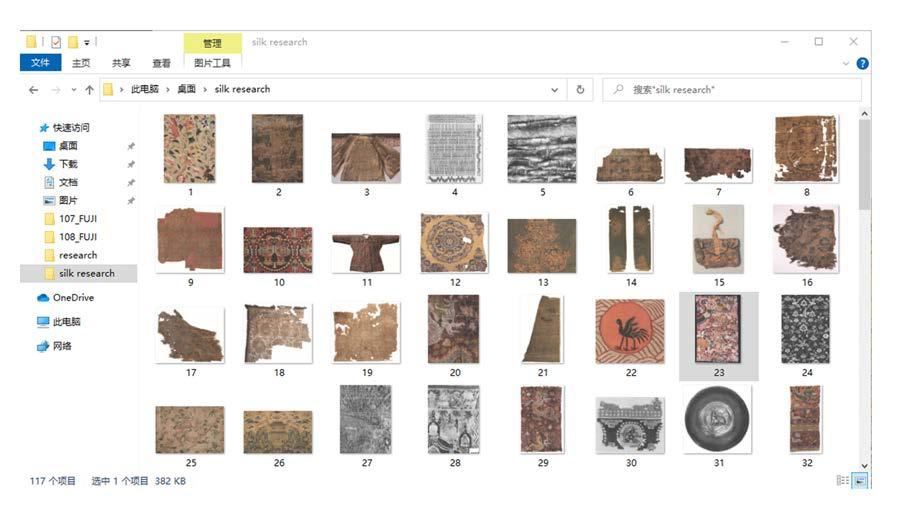
Task: Select image thumbnail 10
Action: [x=278, y=250]
